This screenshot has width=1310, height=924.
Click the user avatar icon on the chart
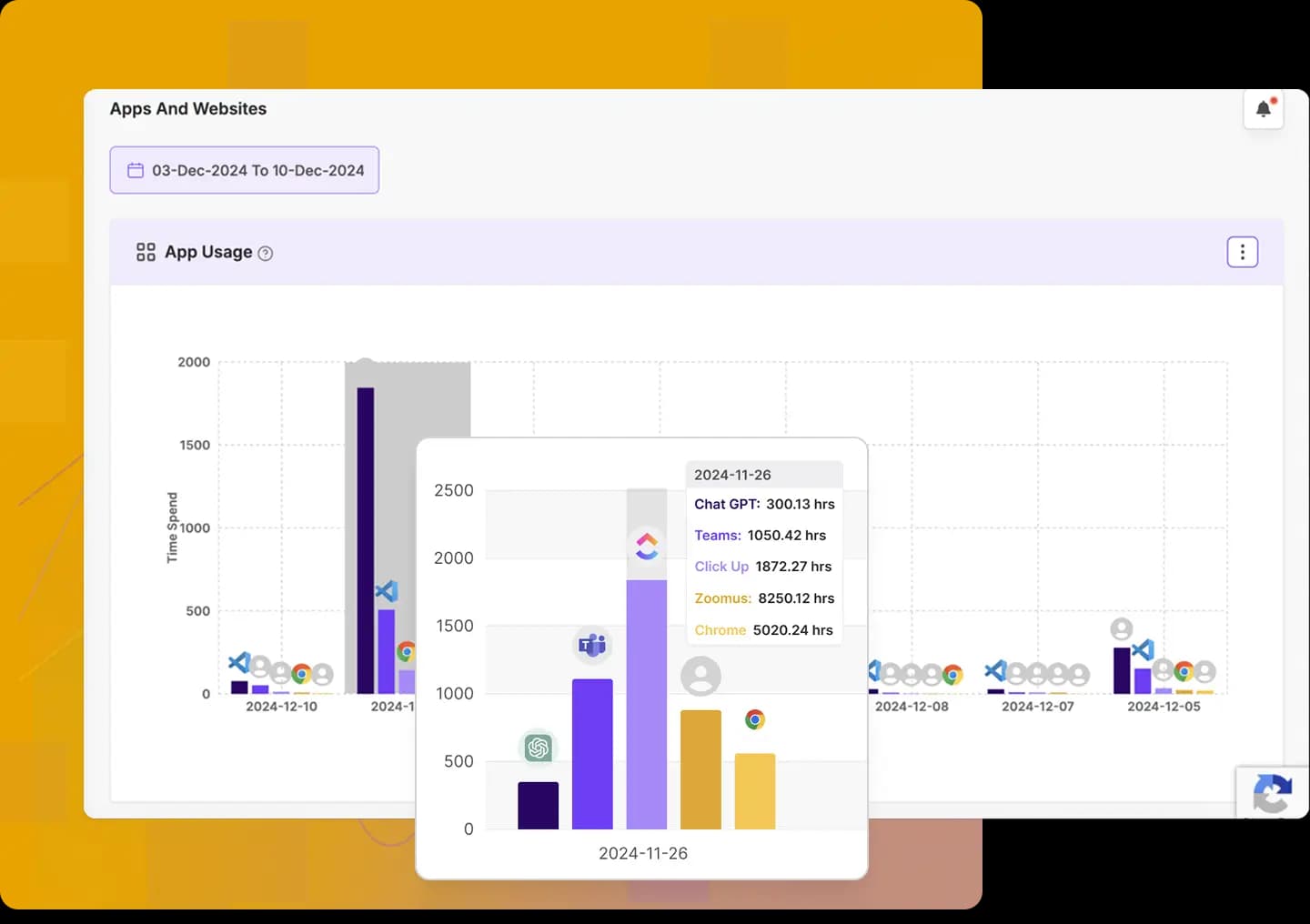[x=700, y=676]
